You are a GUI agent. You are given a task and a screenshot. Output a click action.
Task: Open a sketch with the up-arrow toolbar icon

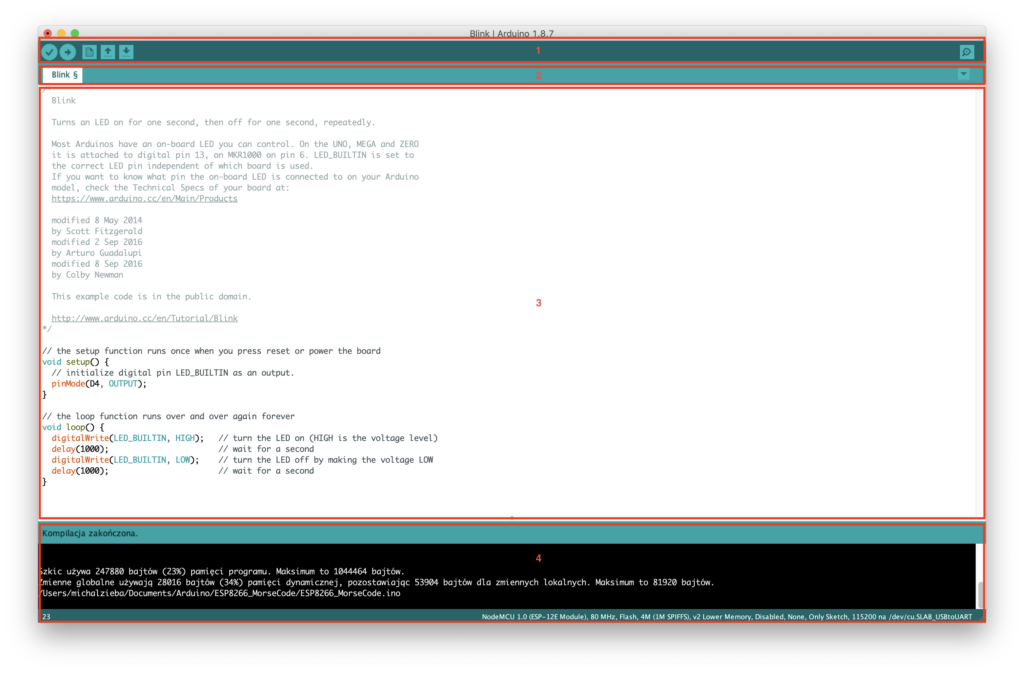pos(106,51)
